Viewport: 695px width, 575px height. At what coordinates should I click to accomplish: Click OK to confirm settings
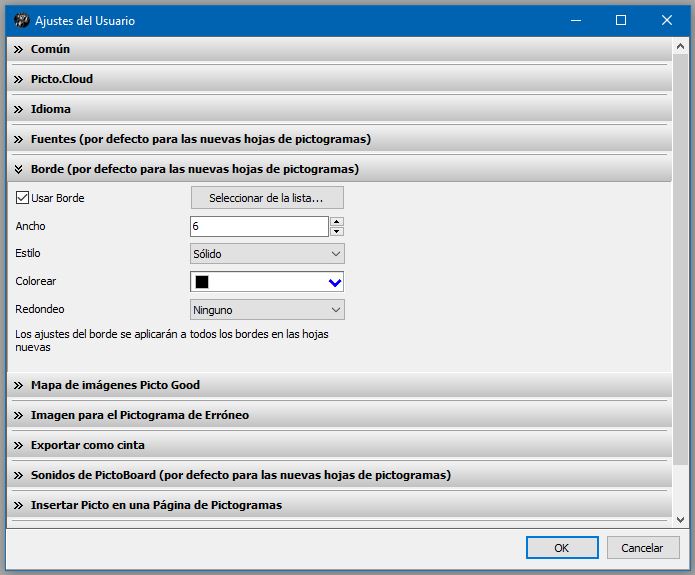coord(562,548)
